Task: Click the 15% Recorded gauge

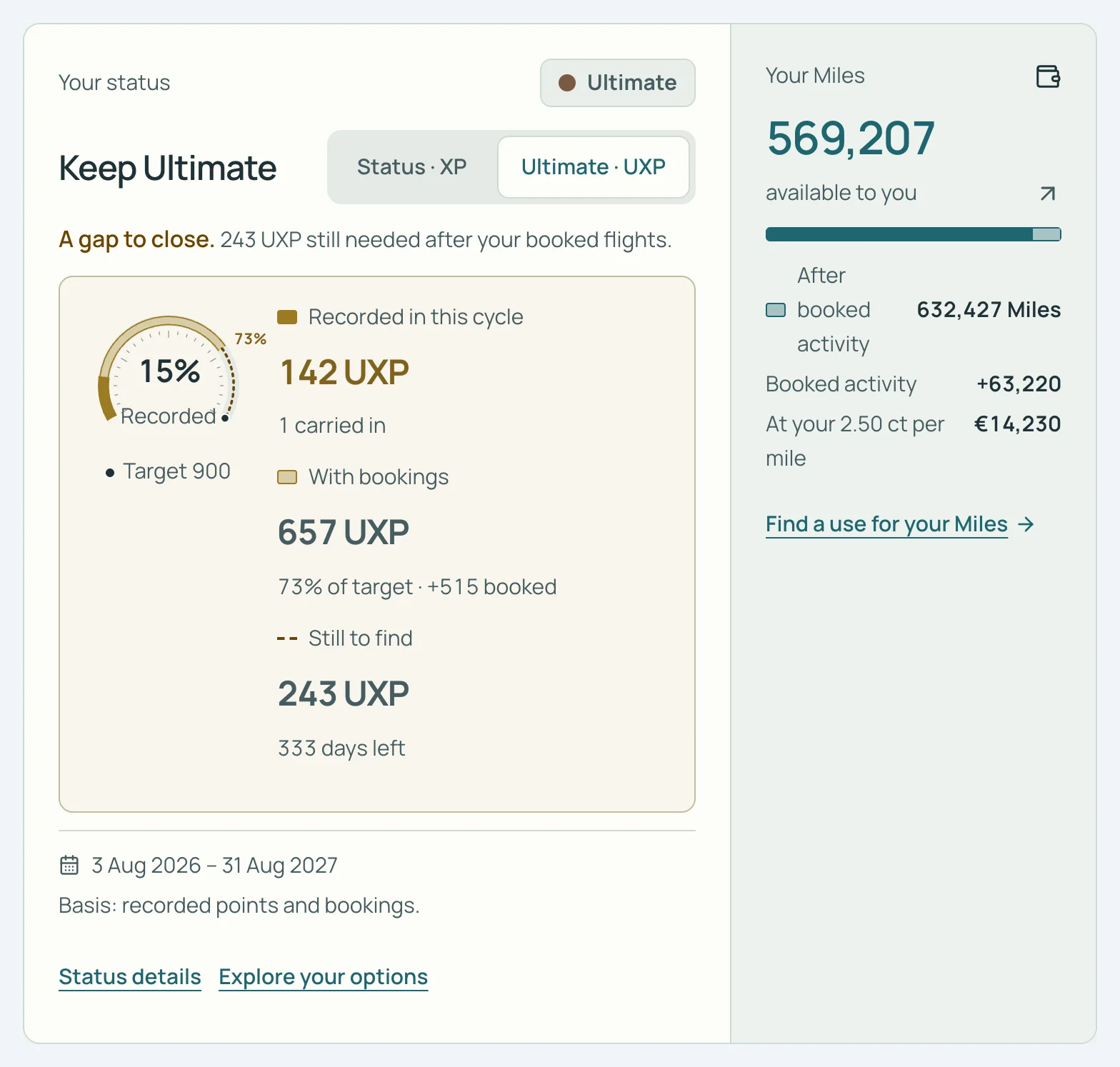Action: click(169, 371)
